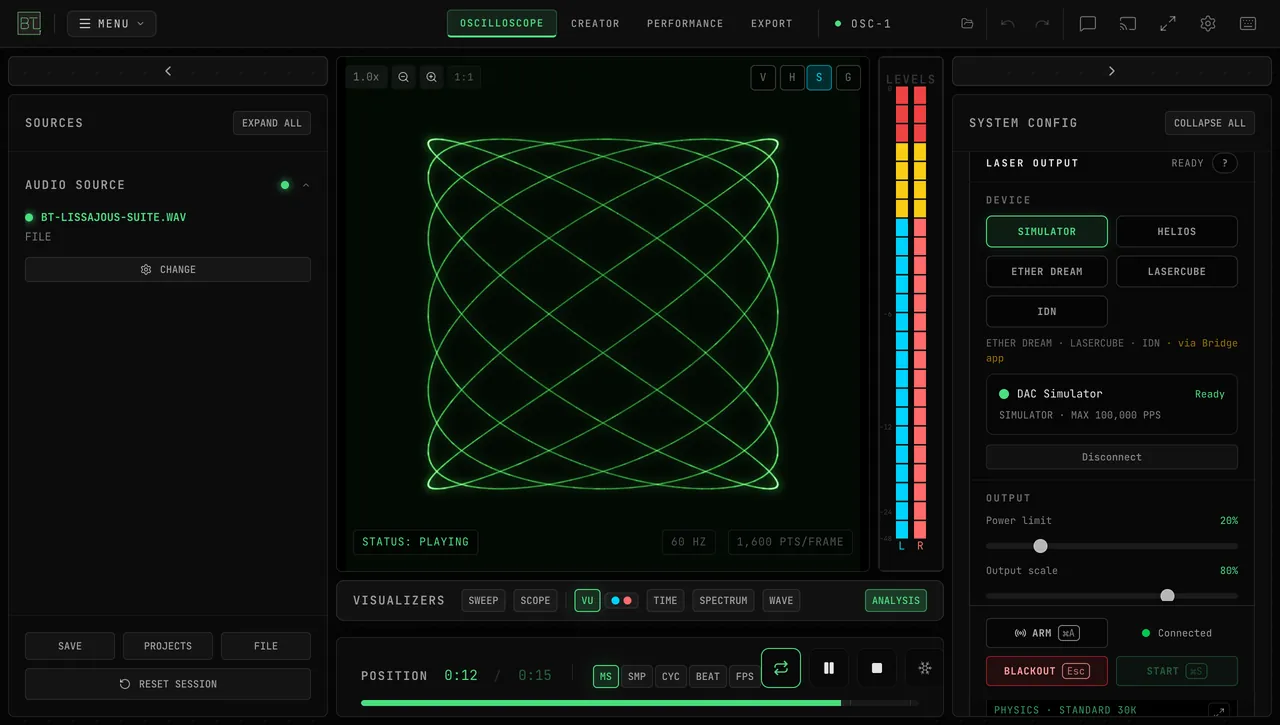Screen dimensions: 1280x725
Task: Collapse the left panel with the arrow
Action: (x=168, y=71)
